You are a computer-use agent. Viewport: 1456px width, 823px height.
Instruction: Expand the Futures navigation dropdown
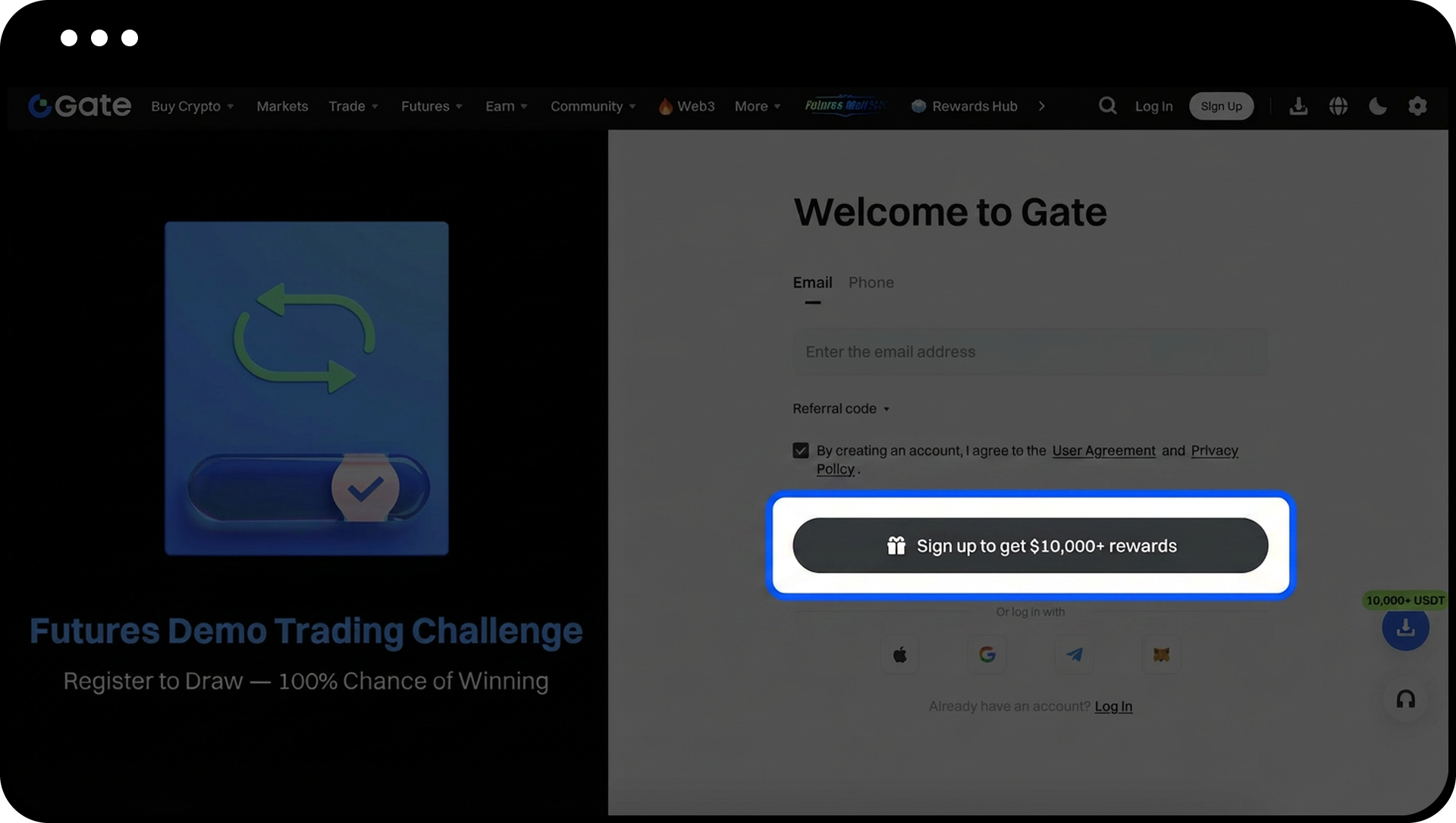pos(431,106)
